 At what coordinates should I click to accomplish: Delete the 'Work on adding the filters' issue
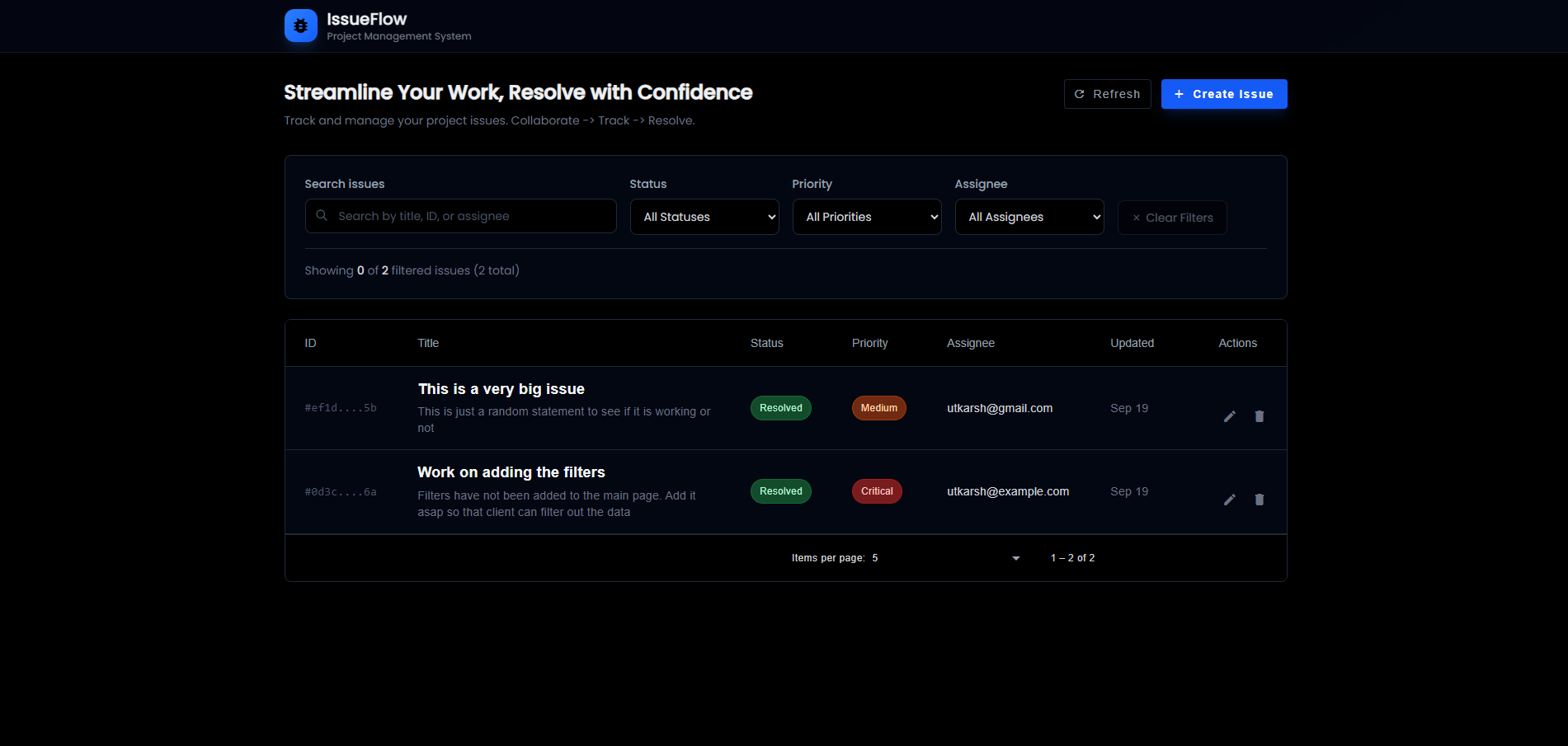click(x=1259, y=500)
